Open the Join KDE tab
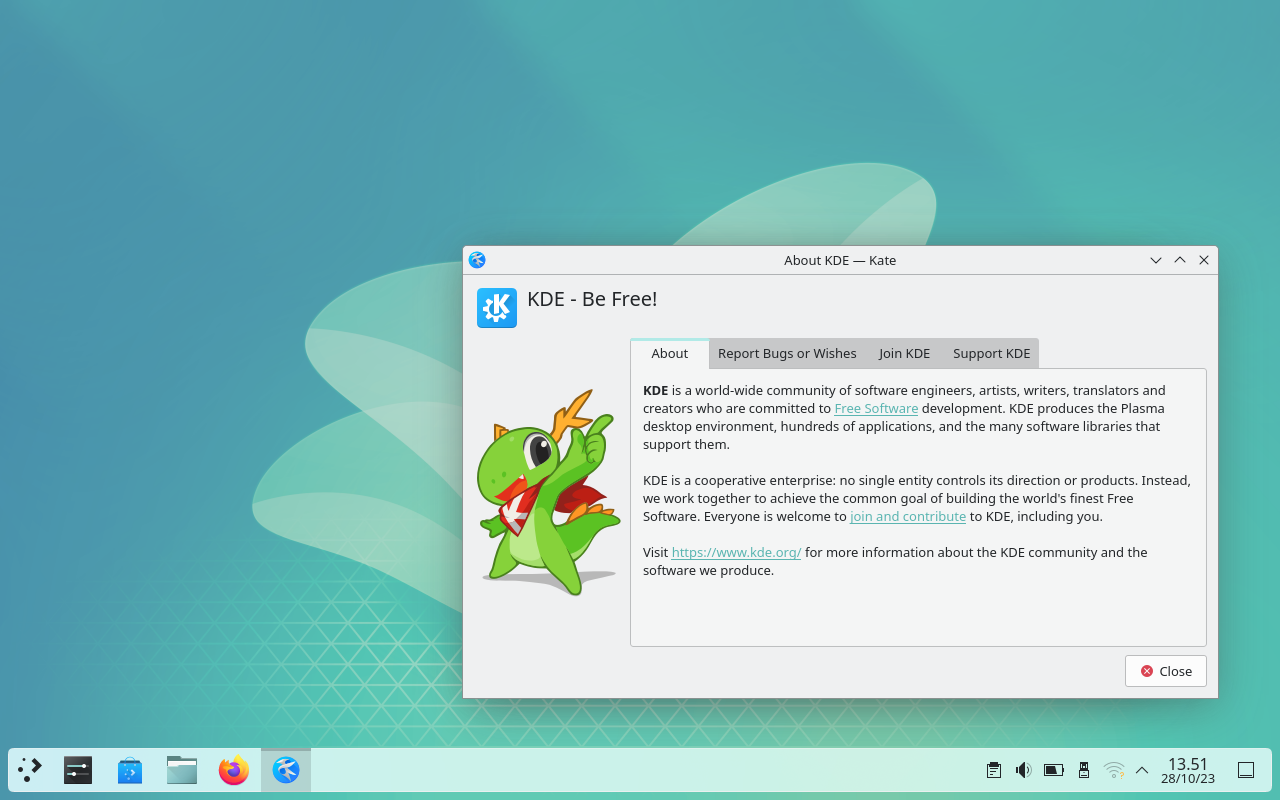Image resolution: width=1280 pixels, height=800 pixels. 903,353
